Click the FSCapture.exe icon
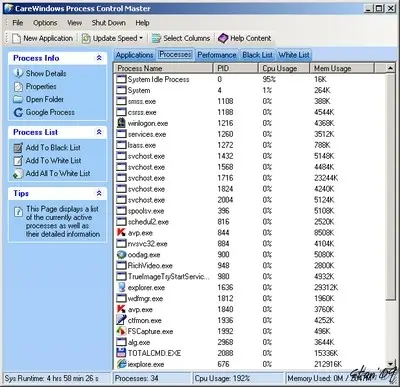This screenshot has height=387, width=400. tap(121, 331)
